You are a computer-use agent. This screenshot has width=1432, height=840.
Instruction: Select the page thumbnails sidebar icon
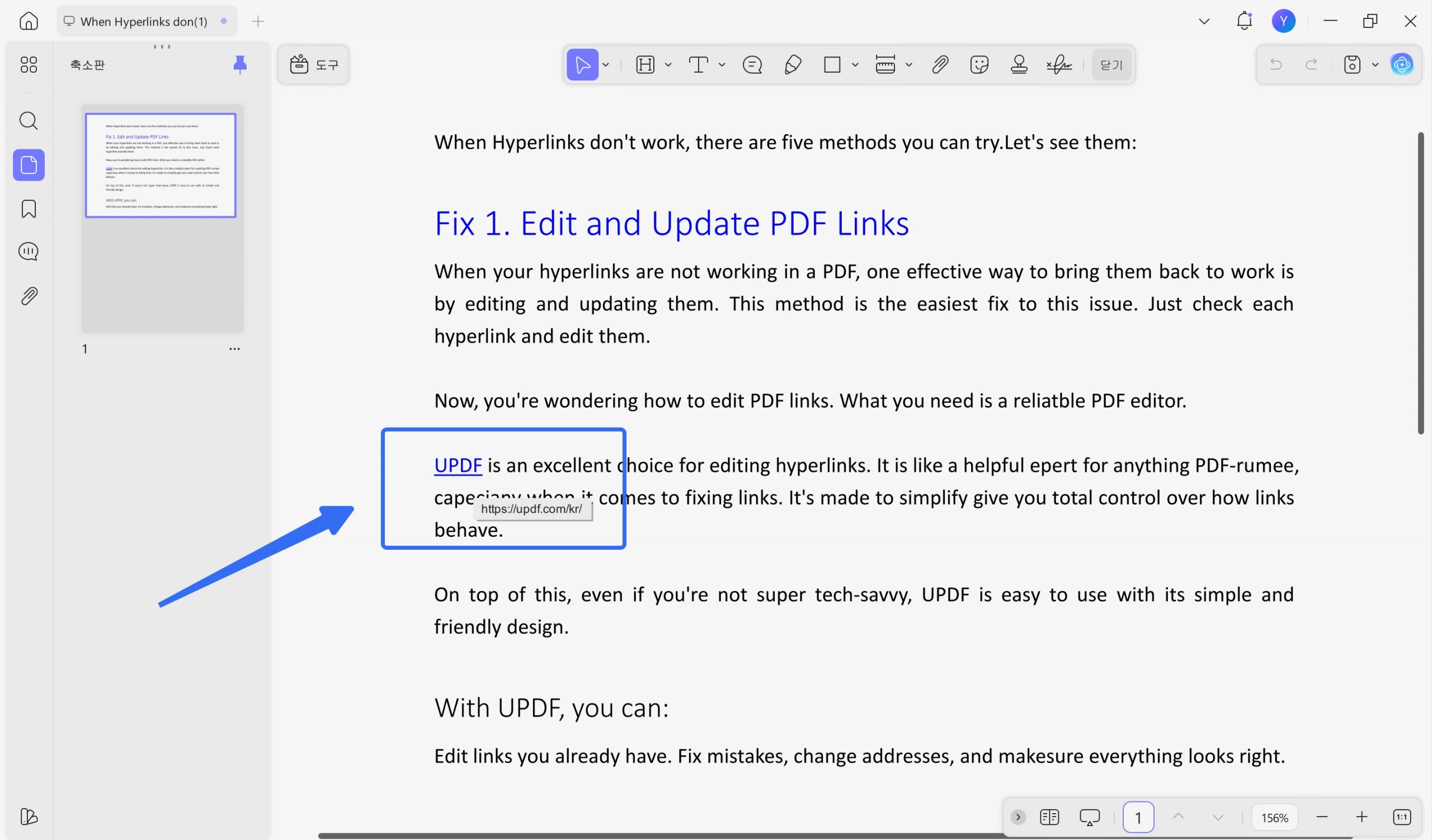tap(29, 166)
